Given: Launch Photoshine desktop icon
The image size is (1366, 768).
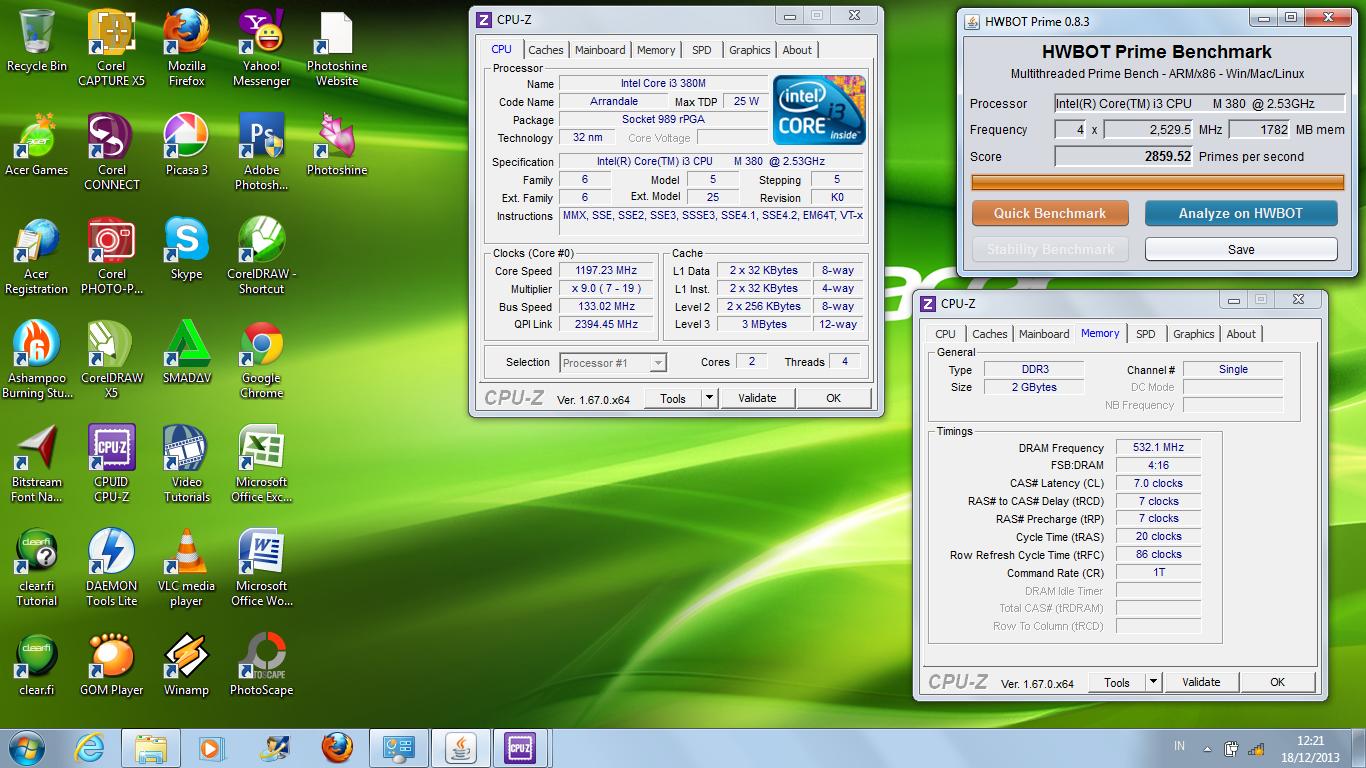Looking at the screenshot, I should click(x=337, y=145).
